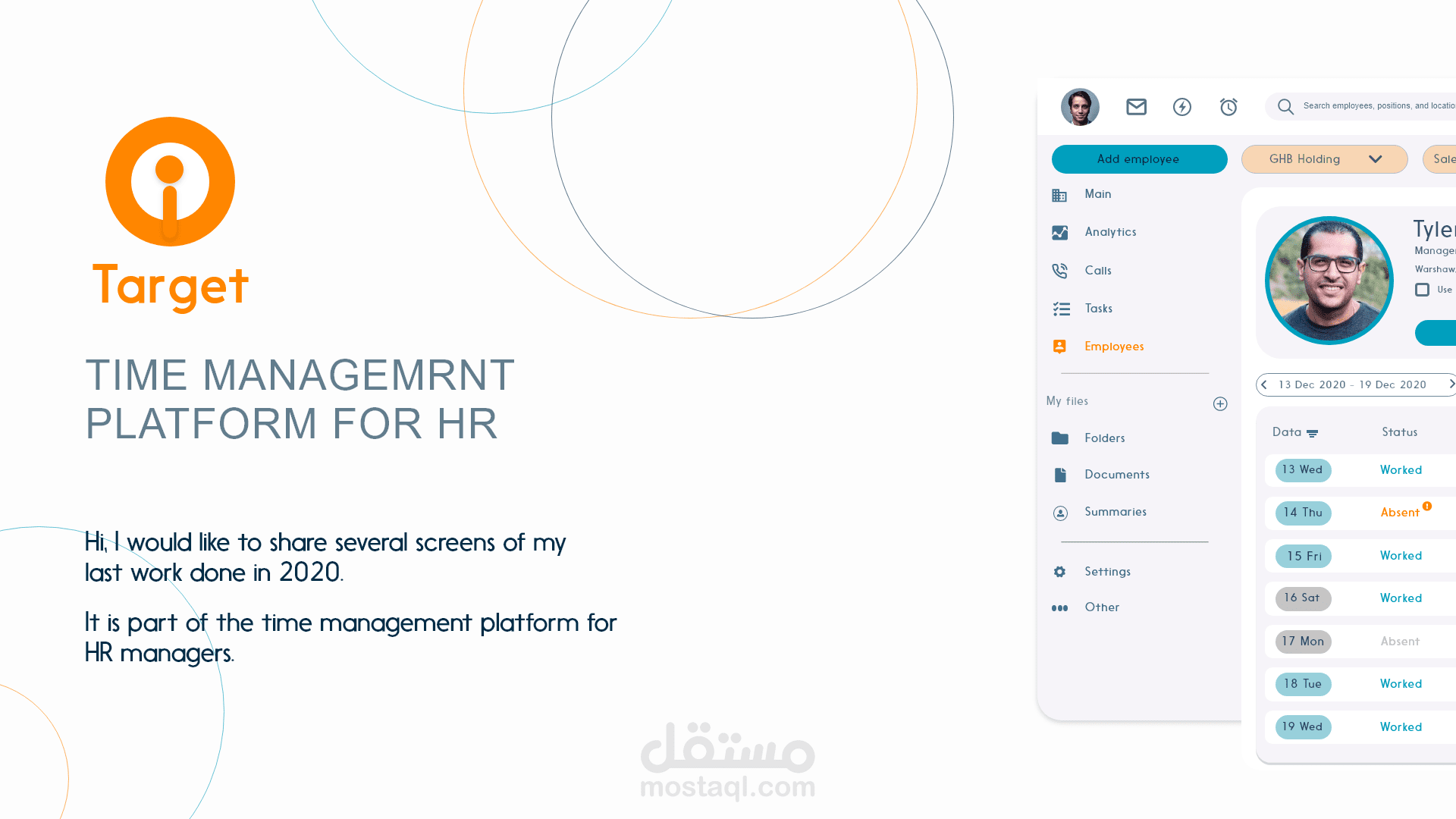Click the Employees badge icon
Image resolution: width=1456 pixels, height=819 pixels.
[x=1059, y=347]
